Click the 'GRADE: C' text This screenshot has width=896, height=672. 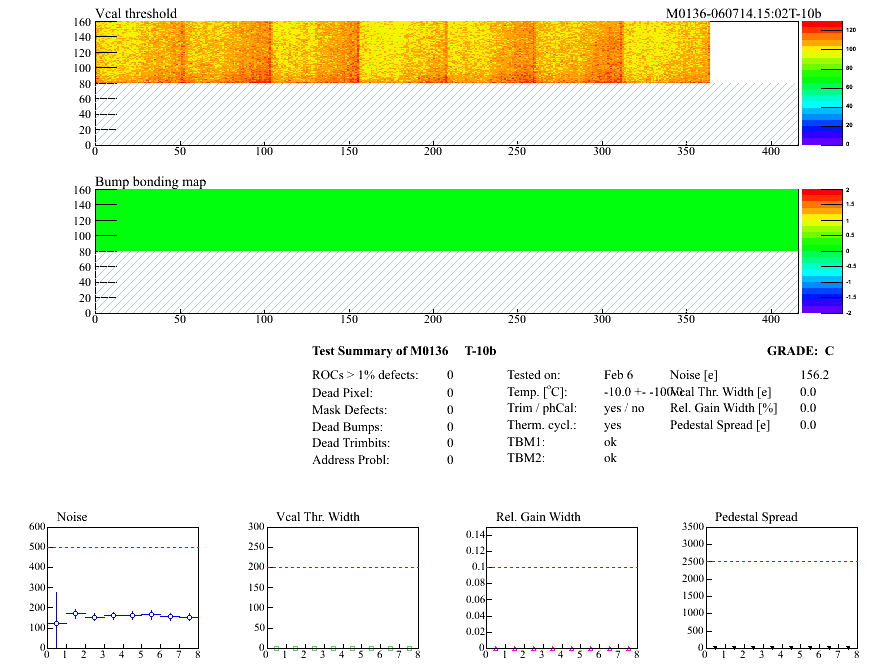tap(800, 351)
